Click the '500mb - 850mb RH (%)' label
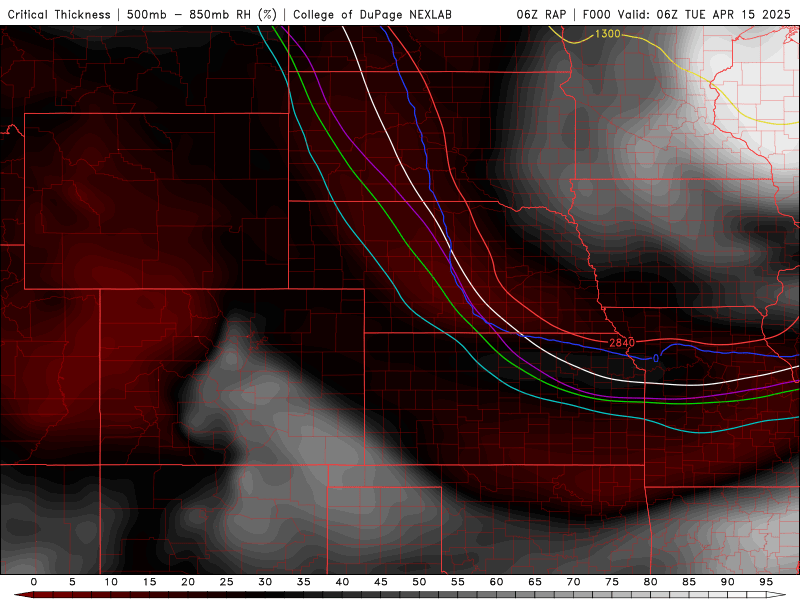This screenshot has width=800, height=600. (202, 14)
